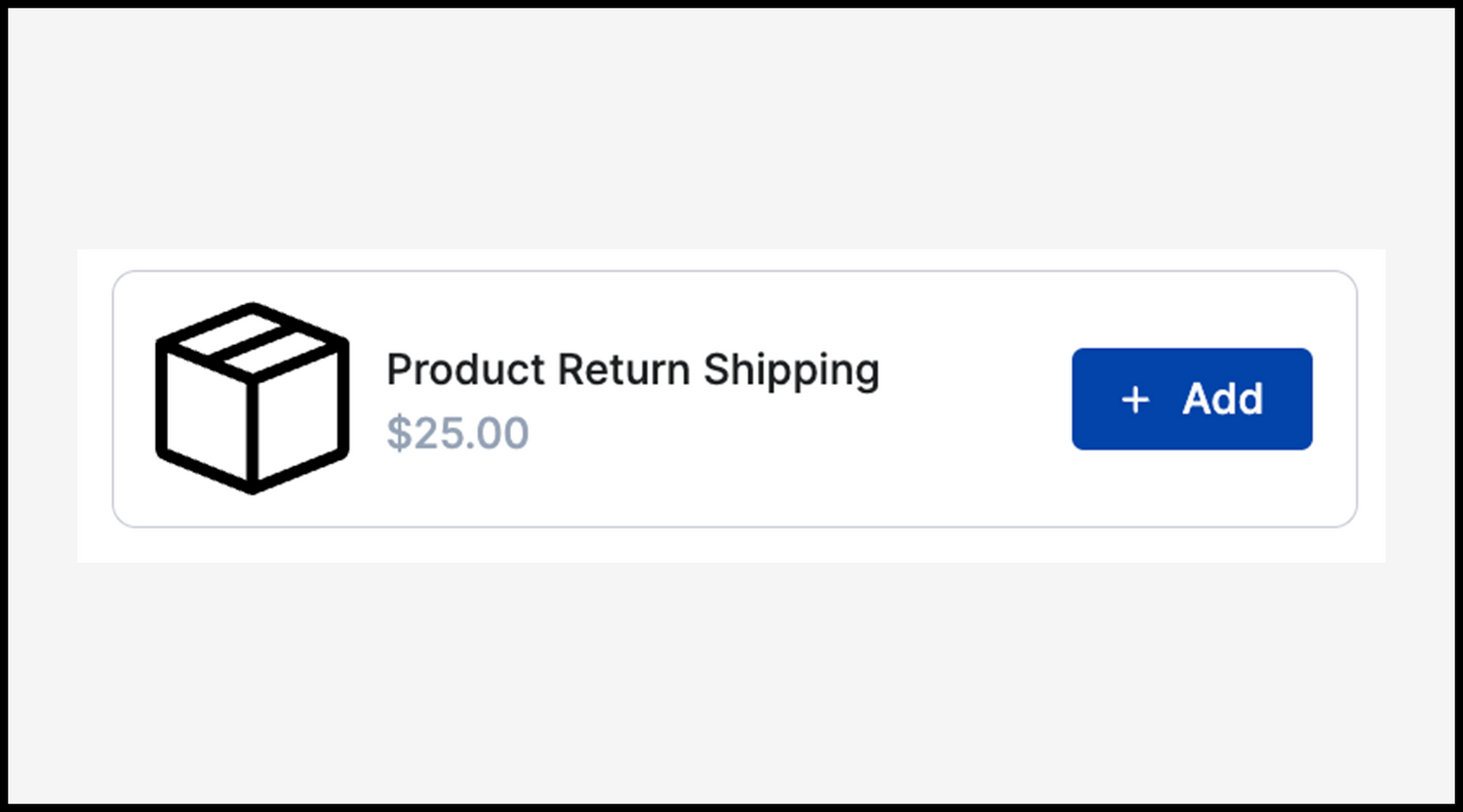The width and height of the screenshot is (1463, 812).
Task: Click the gray background above the white panel
Action: [731, 127]
